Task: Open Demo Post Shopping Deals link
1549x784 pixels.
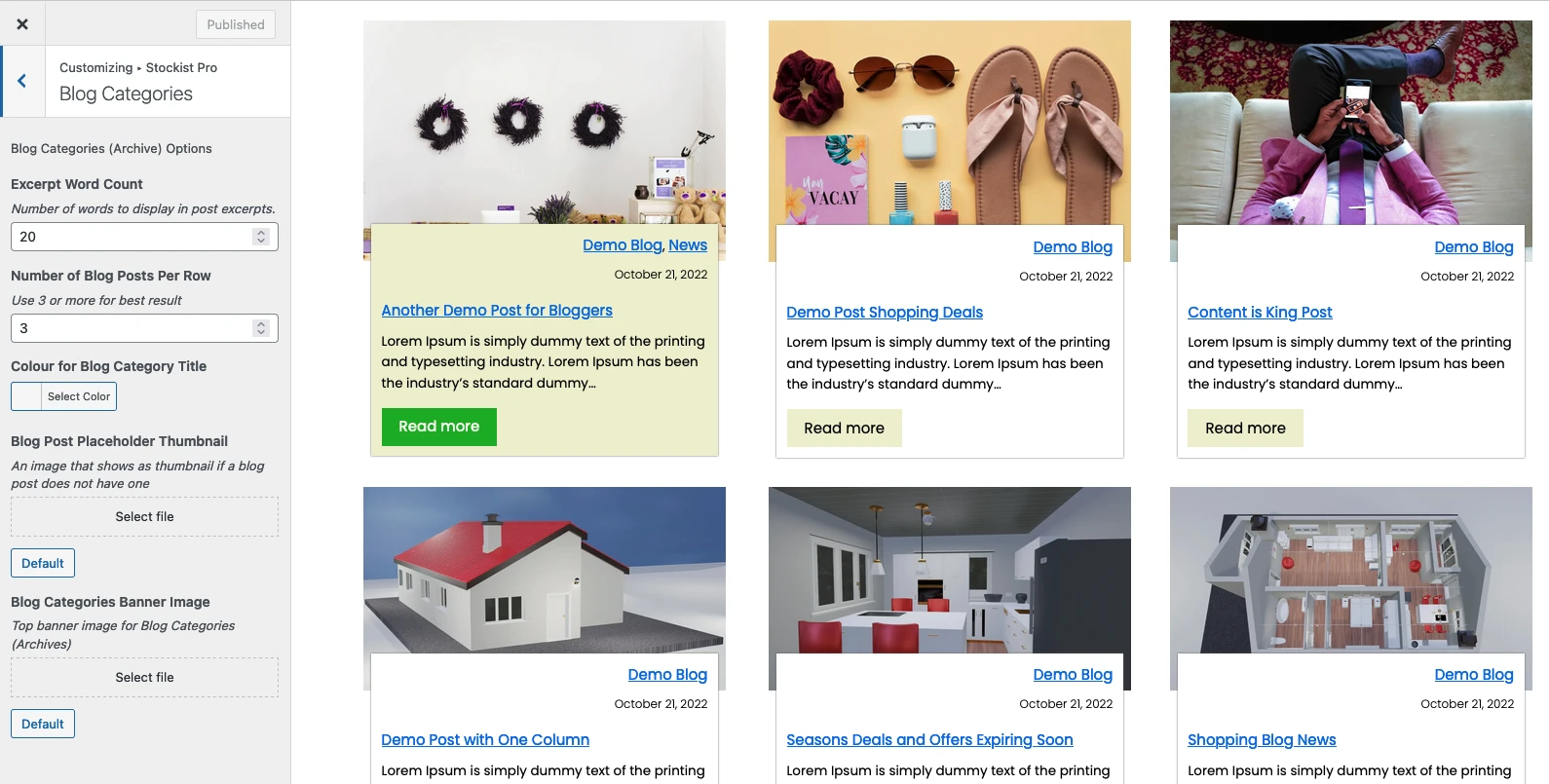Action: point(885,313)
